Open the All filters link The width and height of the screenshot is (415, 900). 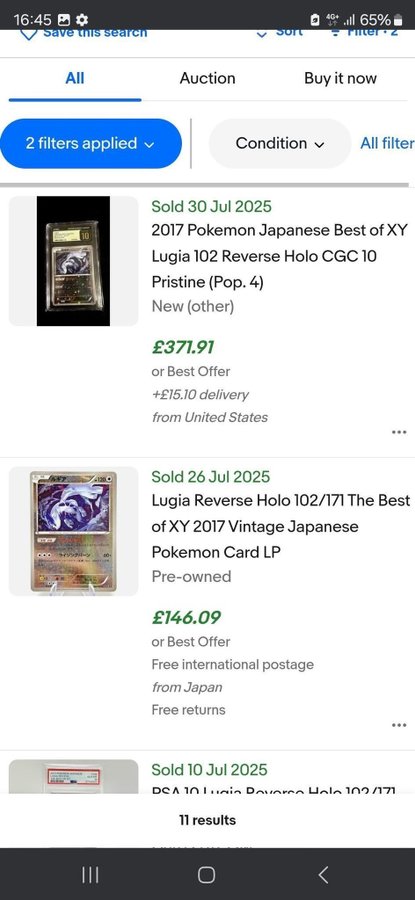387,143
